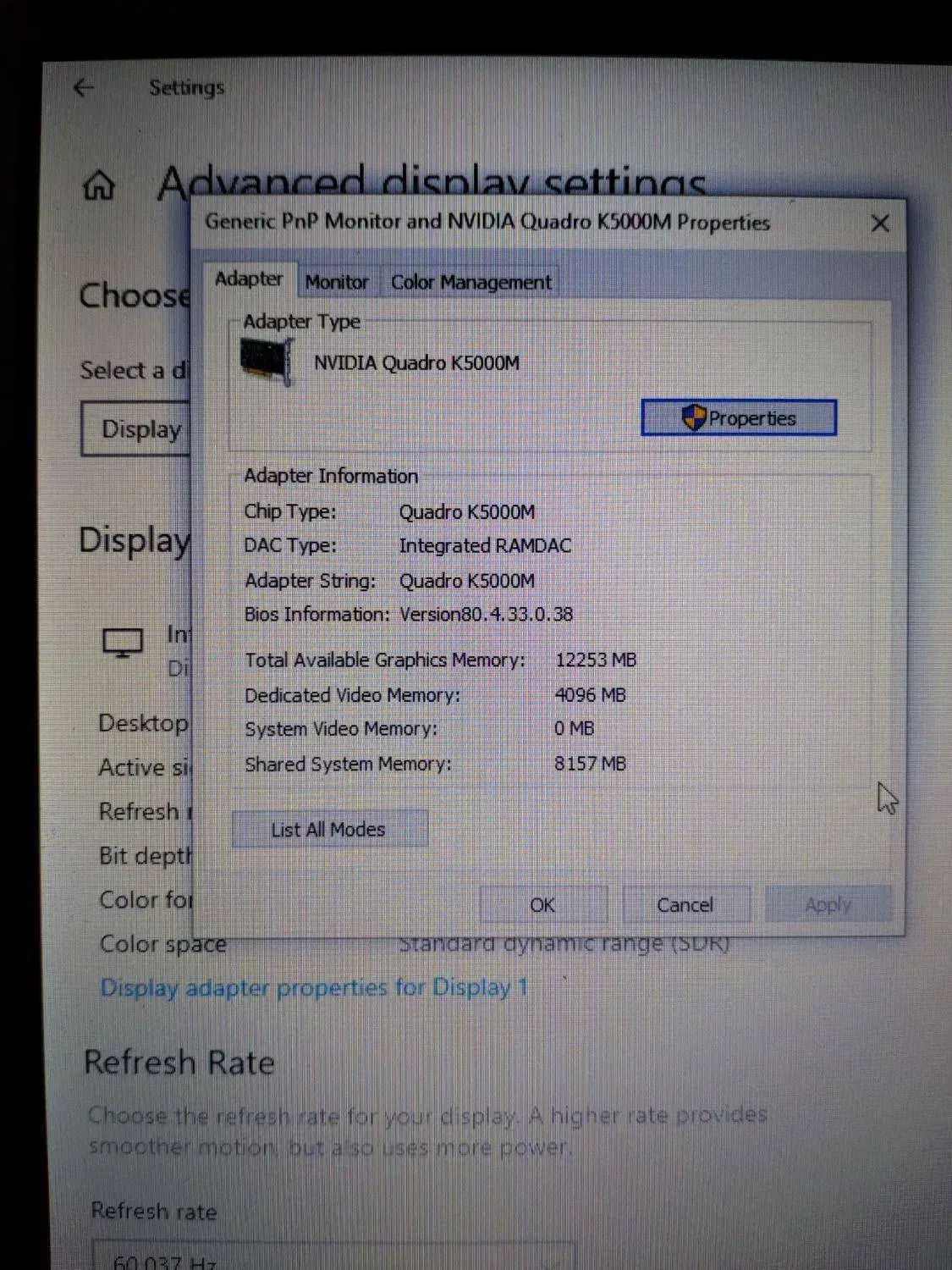Image resolution: width=952 pixels, height=1270 pixels.
Task: Open the Display selection dropdown in Settings
Action: [x=137, y=429]
